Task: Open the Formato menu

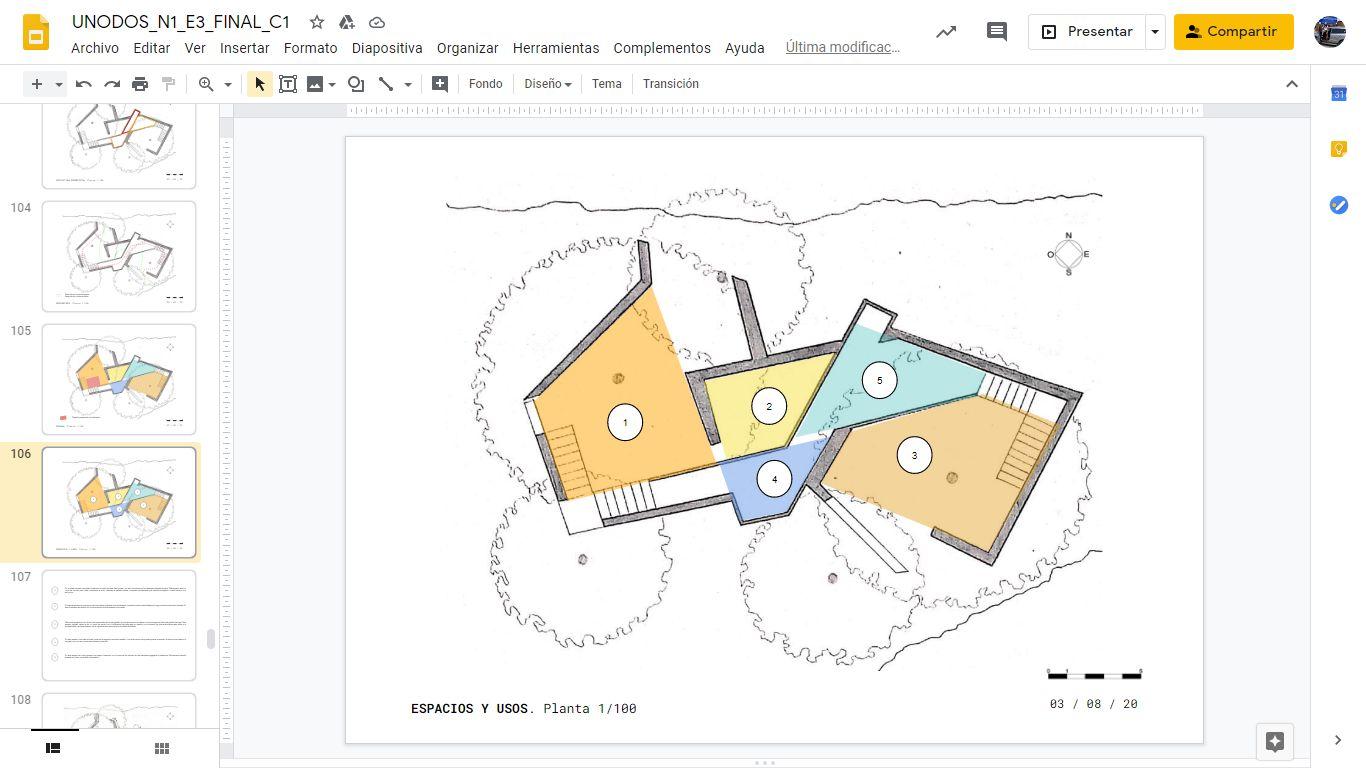Action: point(311,48)
